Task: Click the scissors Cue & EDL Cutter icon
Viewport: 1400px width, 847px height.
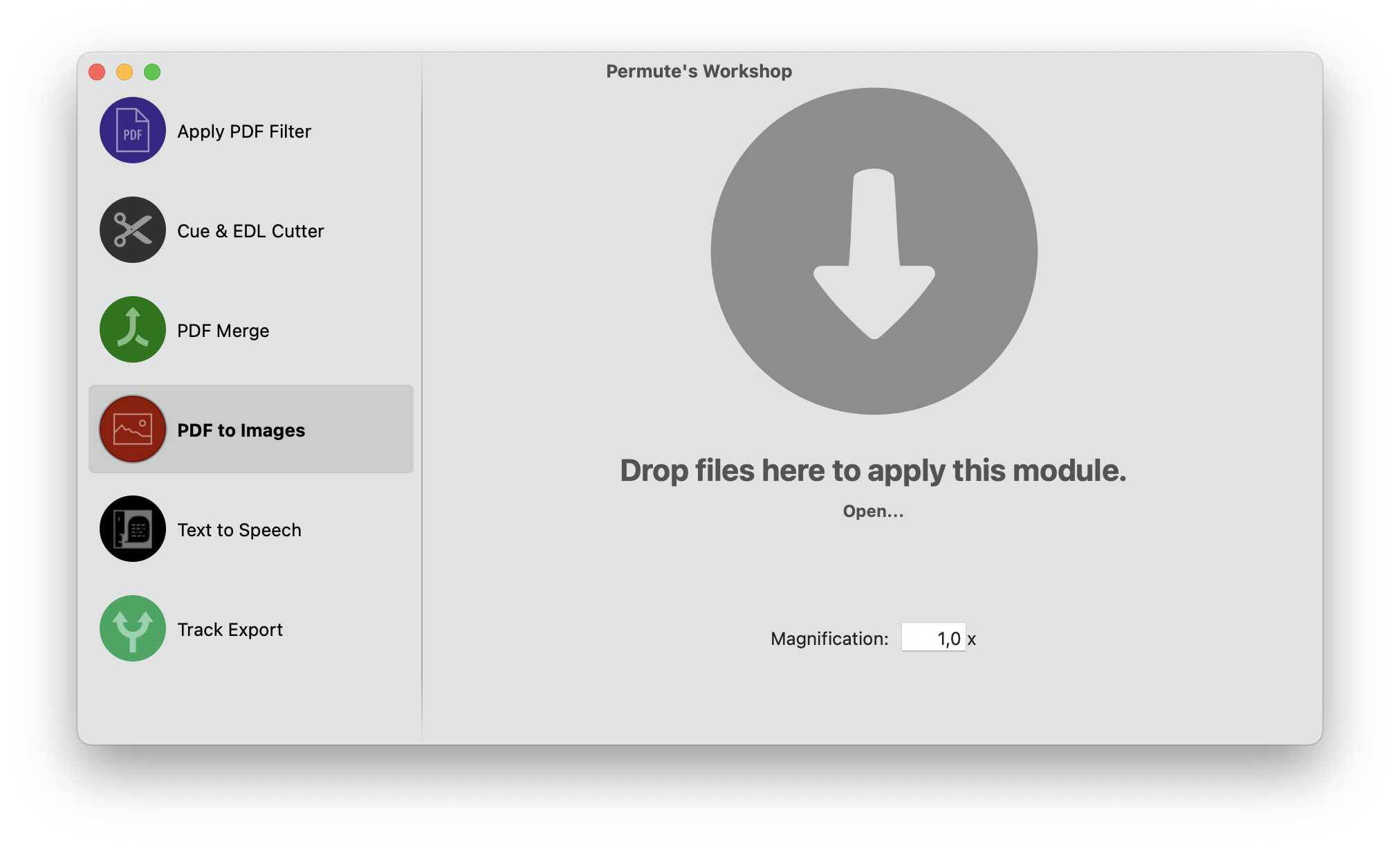Action: (x=132, y=230)
